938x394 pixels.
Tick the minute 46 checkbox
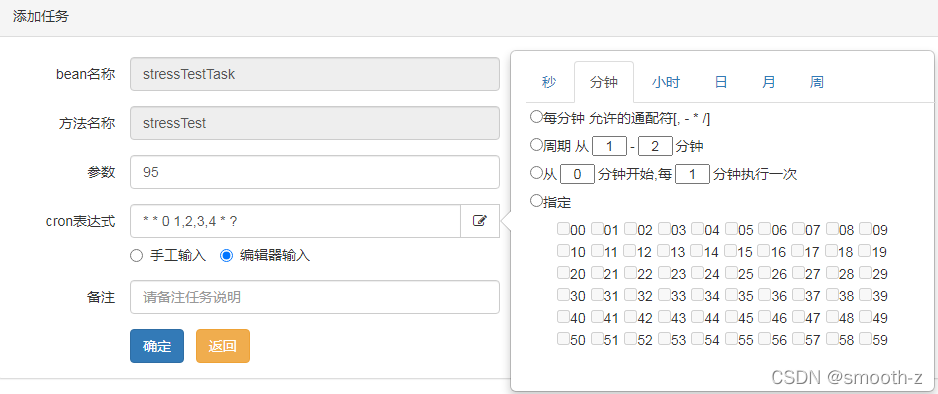(765, 317)
